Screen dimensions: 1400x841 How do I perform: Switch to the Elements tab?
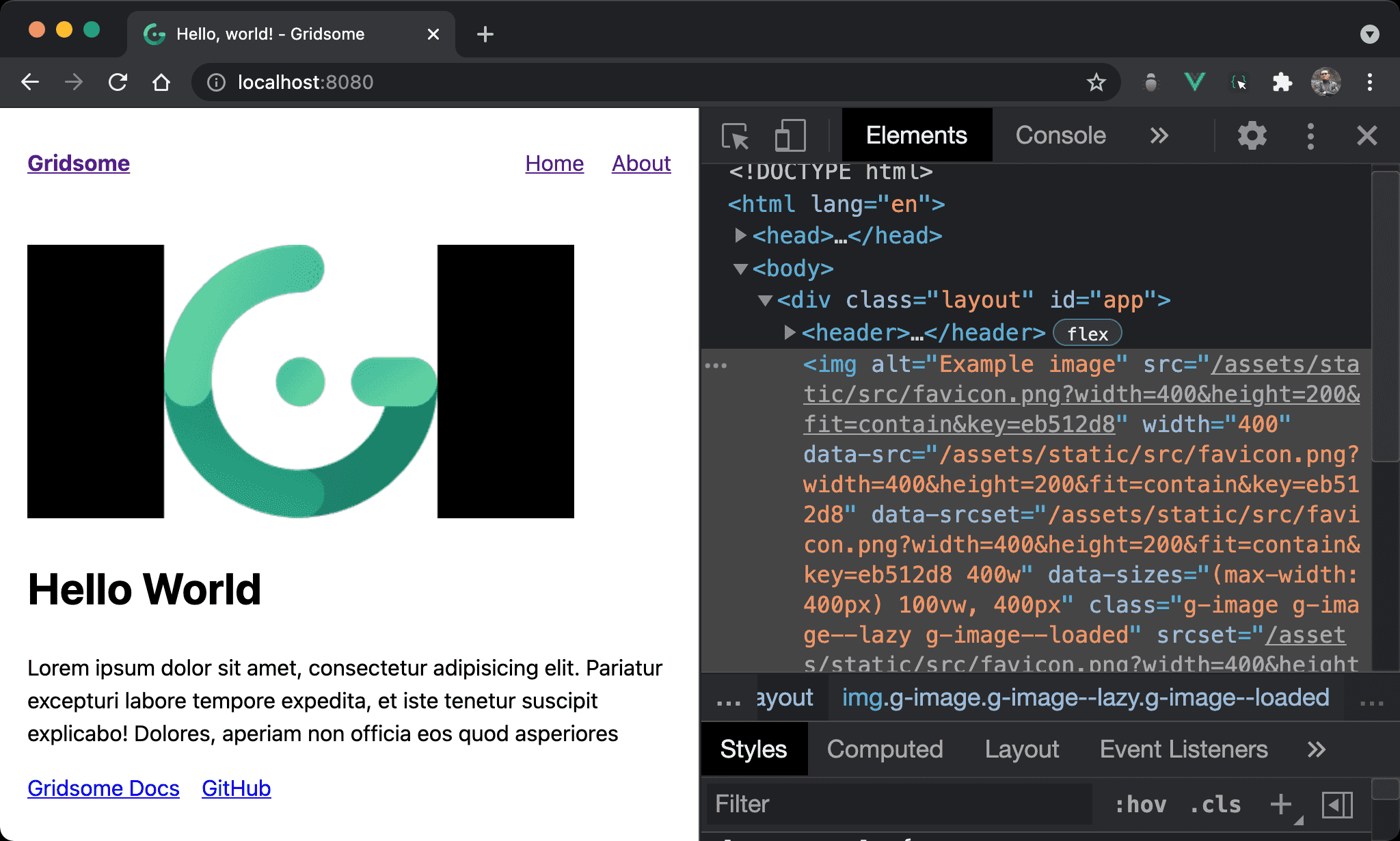(917, 135)
